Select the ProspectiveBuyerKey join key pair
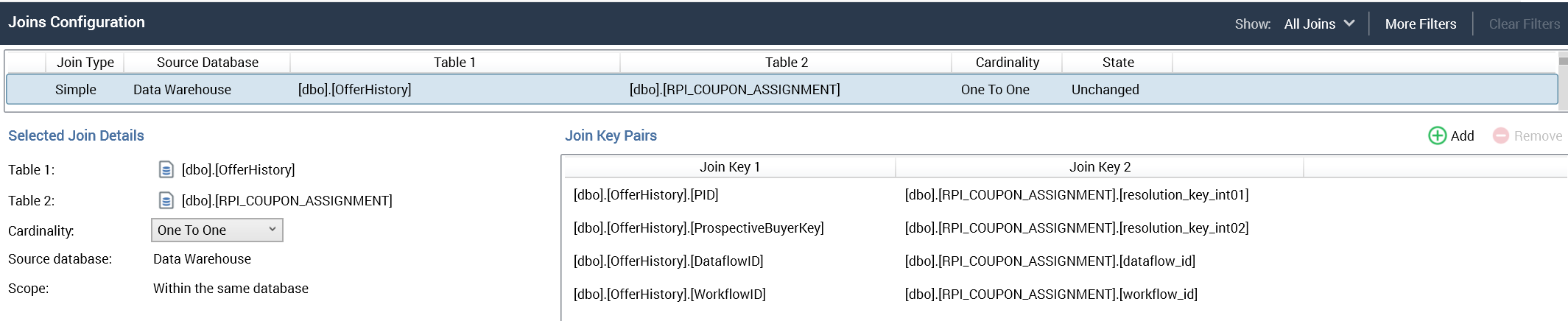1568x321 pixels. click(698, 228)
